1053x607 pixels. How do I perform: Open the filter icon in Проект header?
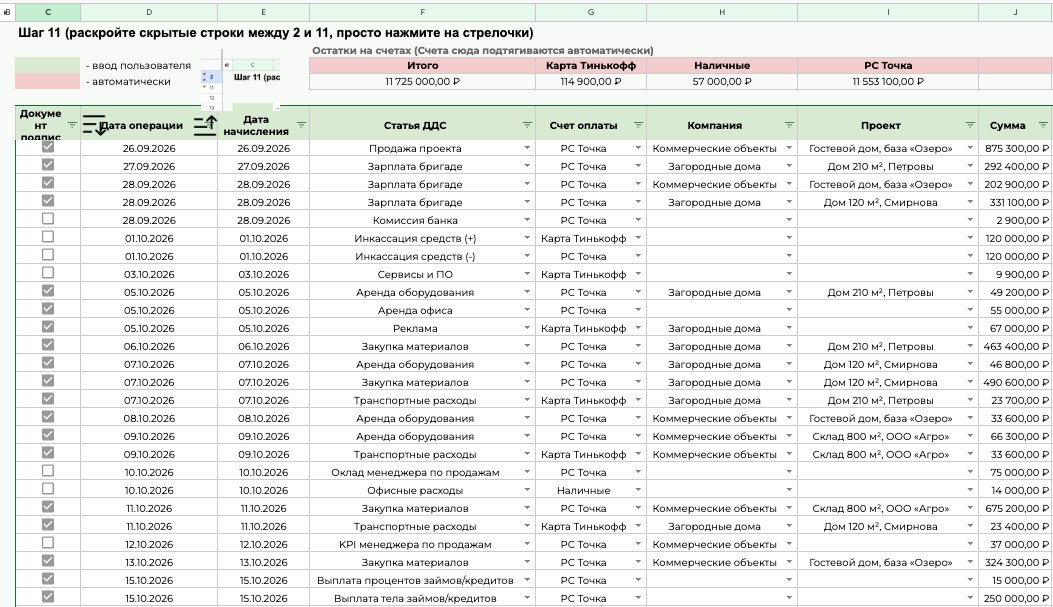[970, 126]
